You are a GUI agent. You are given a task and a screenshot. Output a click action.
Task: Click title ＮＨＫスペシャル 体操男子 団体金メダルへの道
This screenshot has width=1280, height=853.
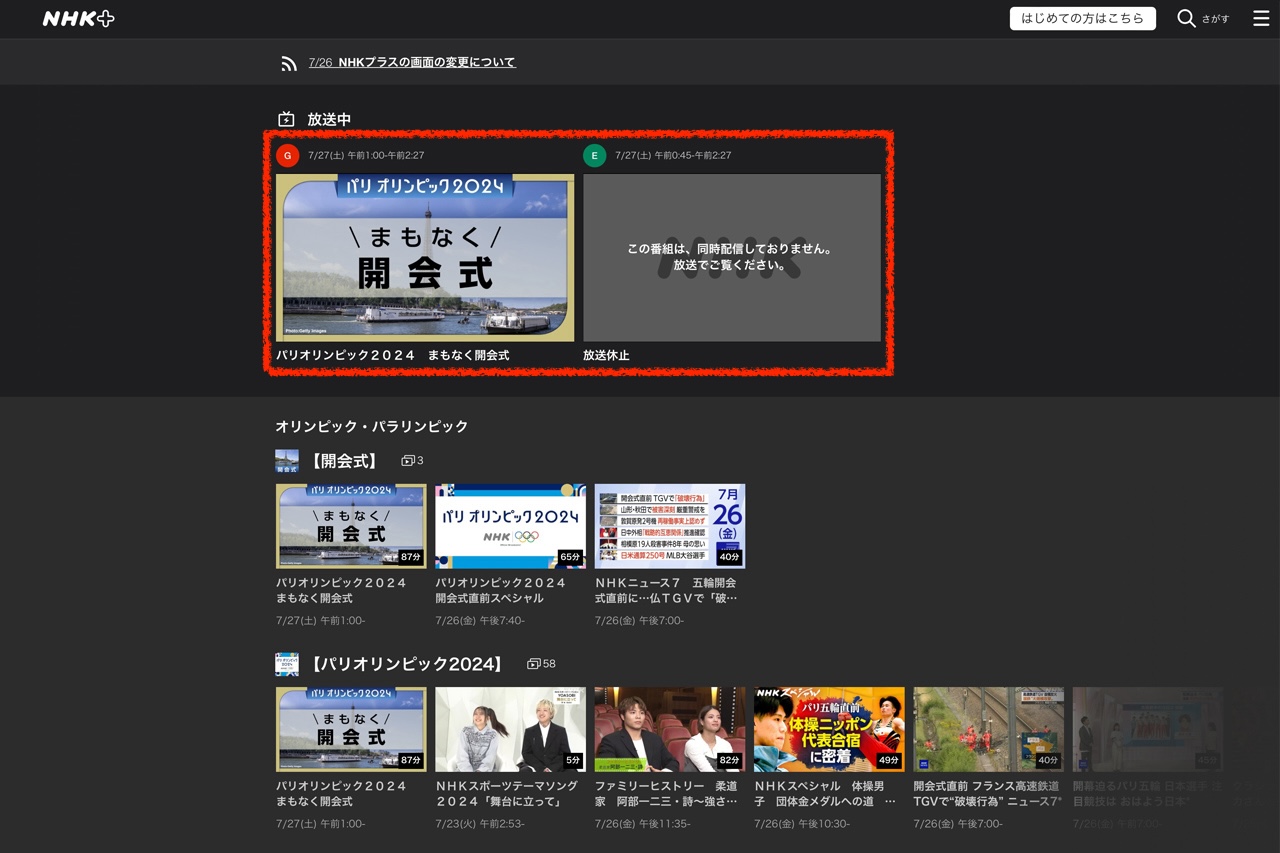pos(825,793)
